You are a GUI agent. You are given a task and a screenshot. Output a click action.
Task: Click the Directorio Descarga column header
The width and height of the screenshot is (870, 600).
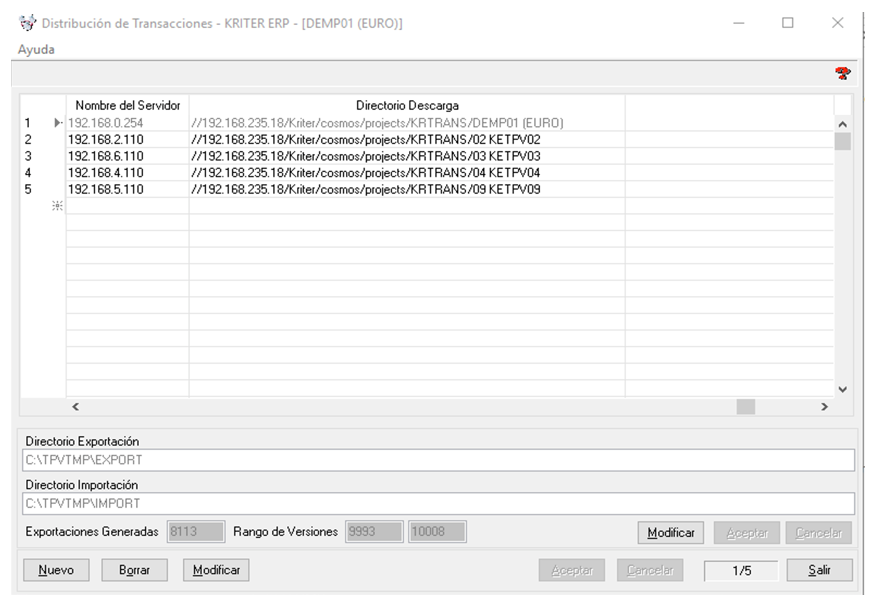pyautogui.click(x=406, y=105)
